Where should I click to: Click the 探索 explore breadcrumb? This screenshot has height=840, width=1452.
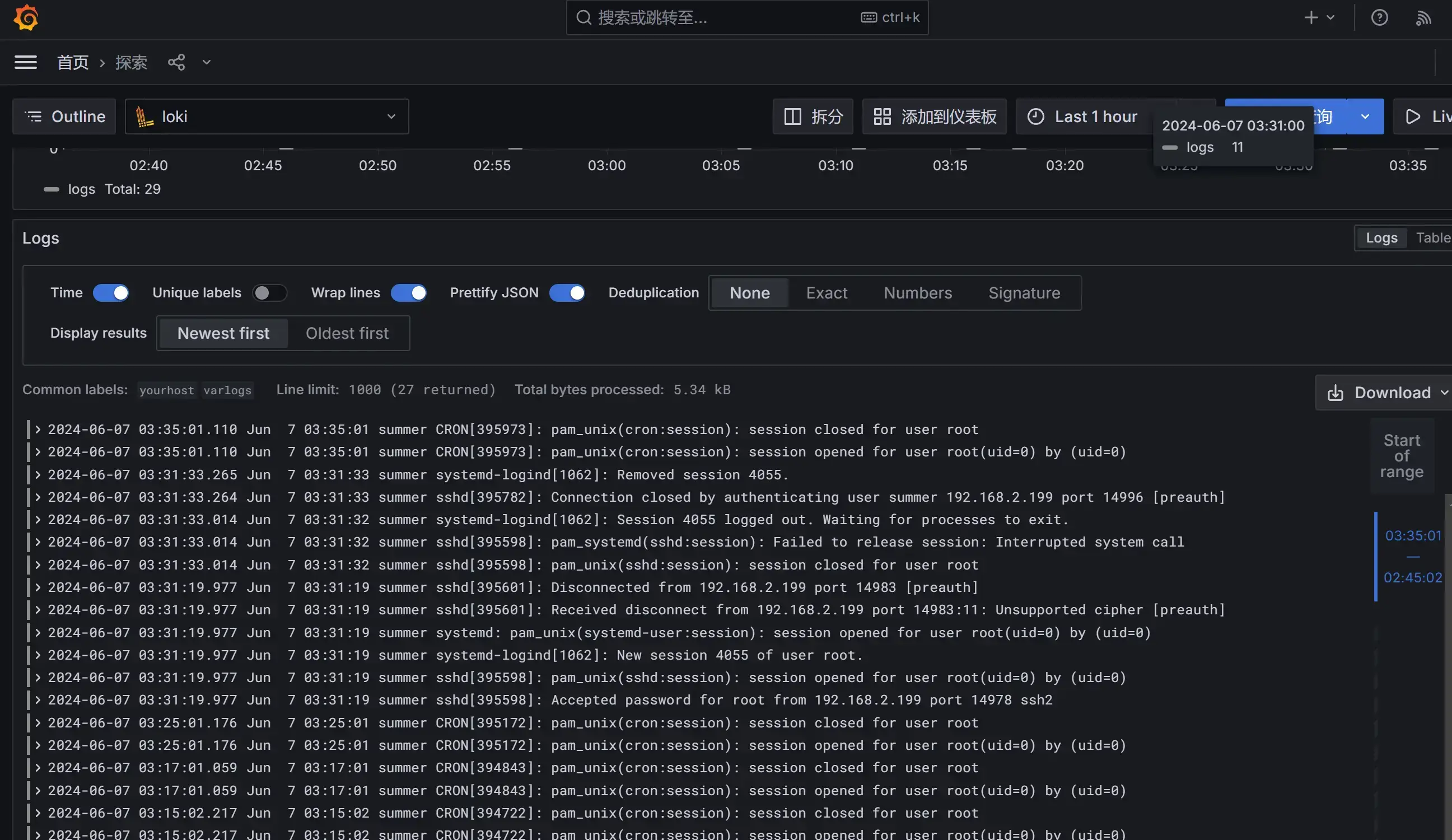(x=131, y=62)
